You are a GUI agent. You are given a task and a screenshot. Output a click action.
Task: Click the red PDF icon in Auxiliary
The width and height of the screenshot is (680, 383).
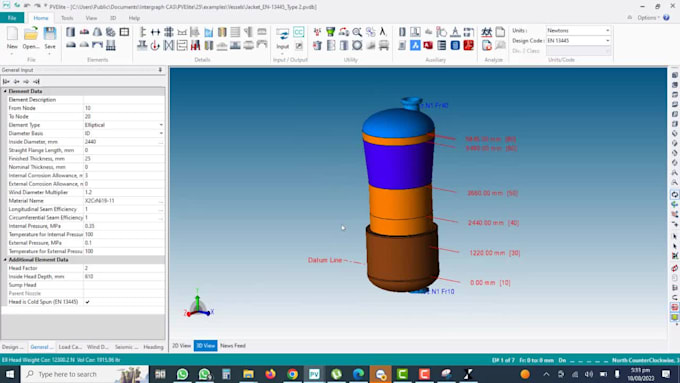pyautogui.click(x=468, y=45)
